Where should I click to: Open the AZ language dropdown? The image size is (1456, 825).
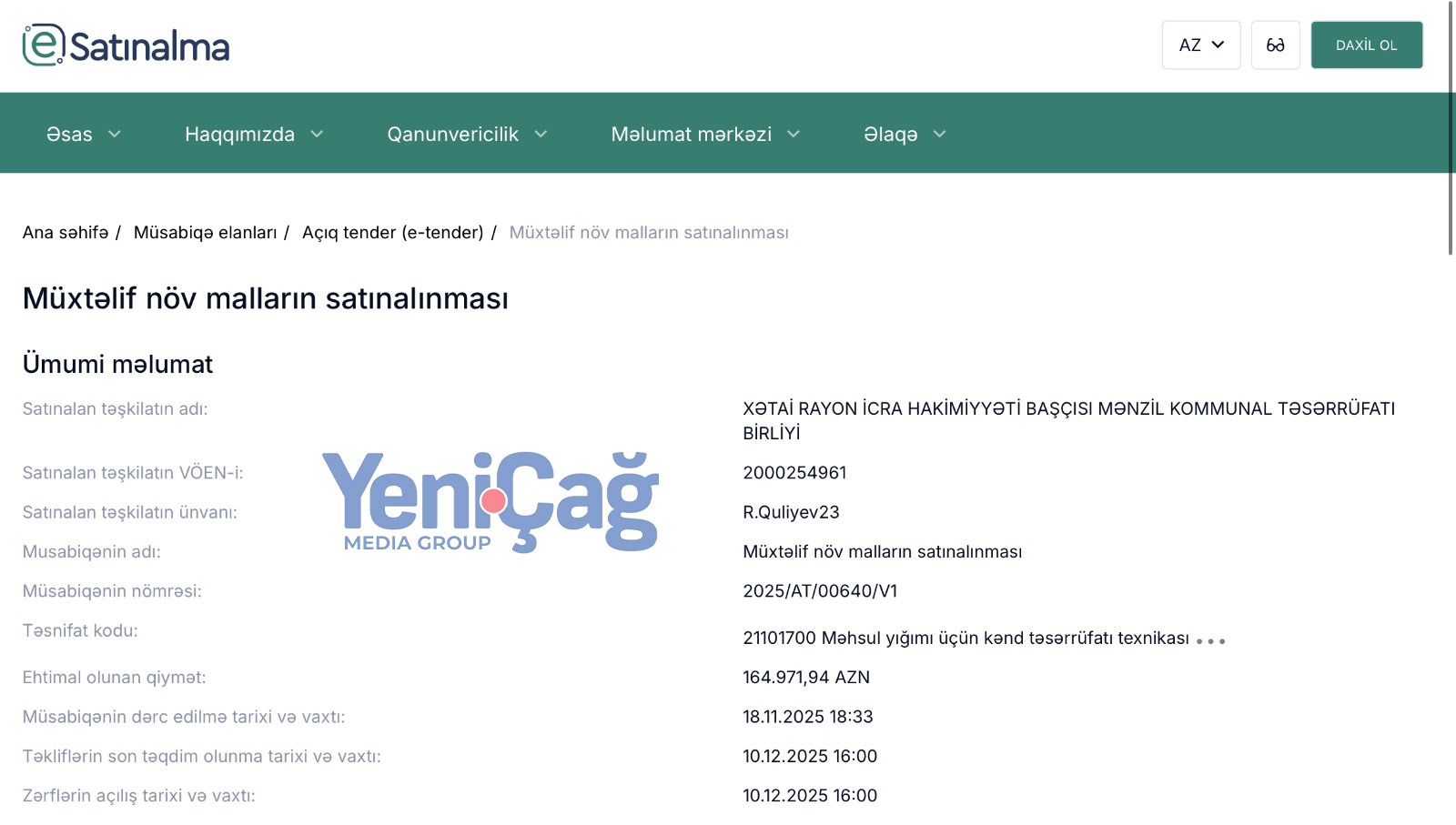(x=1200, y=45)
